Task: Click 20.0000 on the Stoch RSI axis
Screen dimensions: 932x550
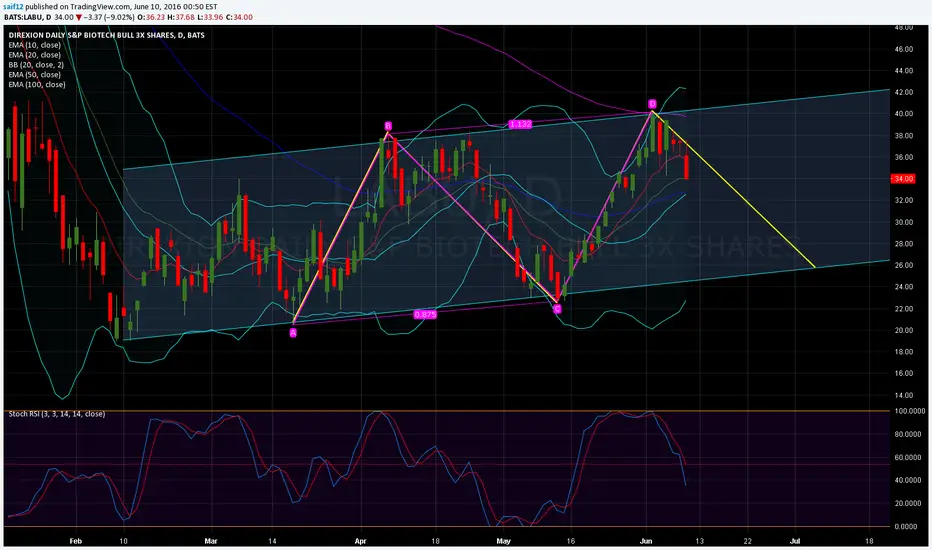Action: [x=910, y=503]
